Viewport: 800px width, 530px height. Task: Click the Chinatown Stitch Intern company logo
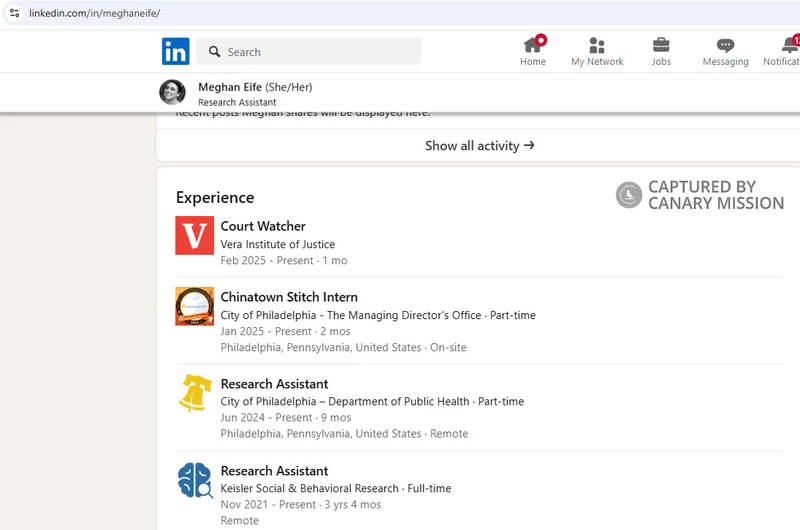pyautogui.click(x=194, y=306)
